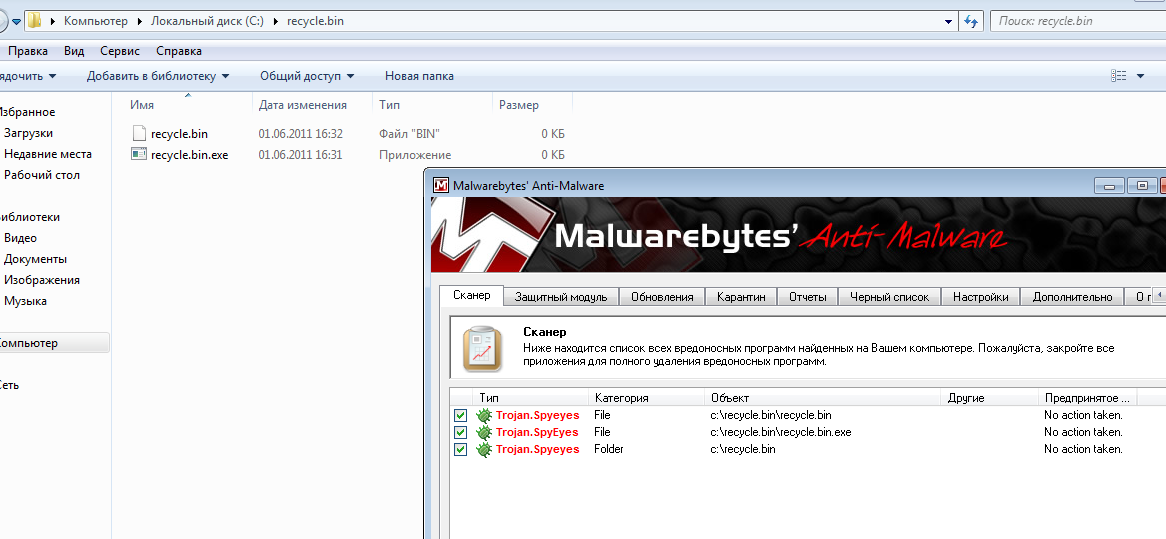The image size is (1166, 539).
Task: Click Локальный диск (C:) in the breadcrumb
Action: coord(207,21)
